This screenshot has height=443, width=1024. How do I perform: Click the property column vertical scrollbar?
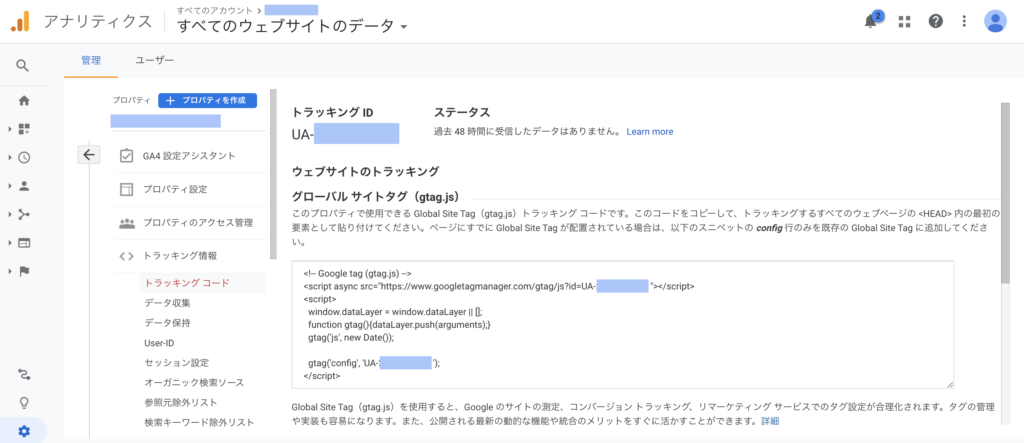[x=273, y=175]
